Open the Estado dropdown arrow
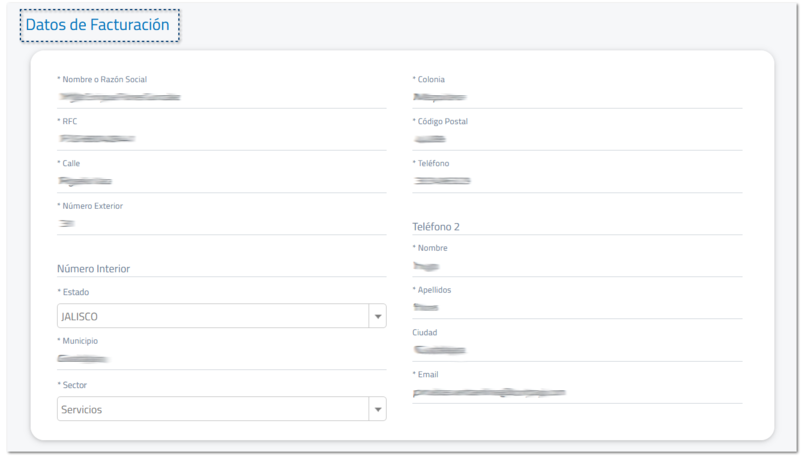Image resolution: width=802 pixels, height=457 pixels. point(377,317)
